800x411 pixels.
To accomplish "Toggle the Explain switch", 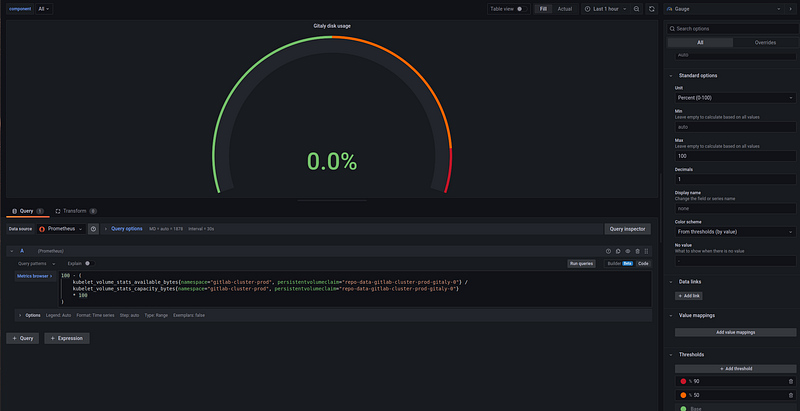I will [89, 264].
